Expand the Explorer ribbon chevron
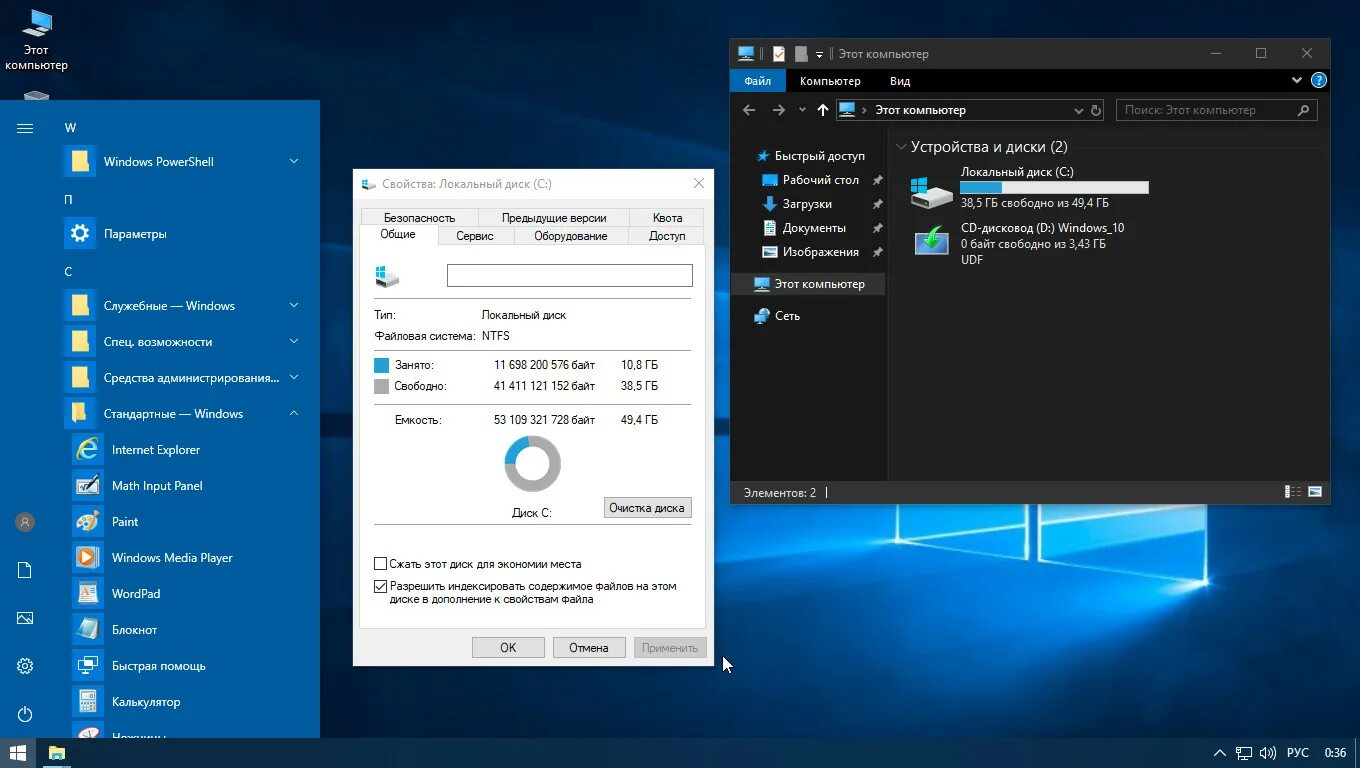Screen dimensions: 1360x768 (1297, 80)
